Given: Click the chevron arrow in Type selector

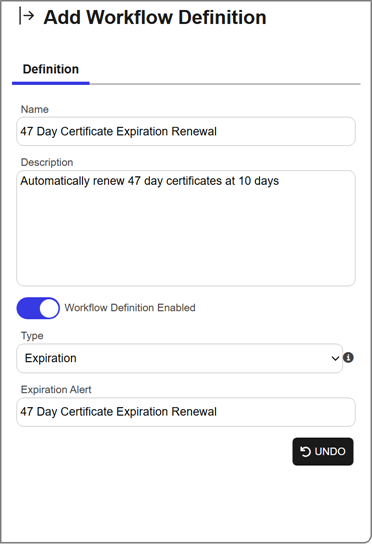Looking at the screenshot, I should (x=335, y=358).
